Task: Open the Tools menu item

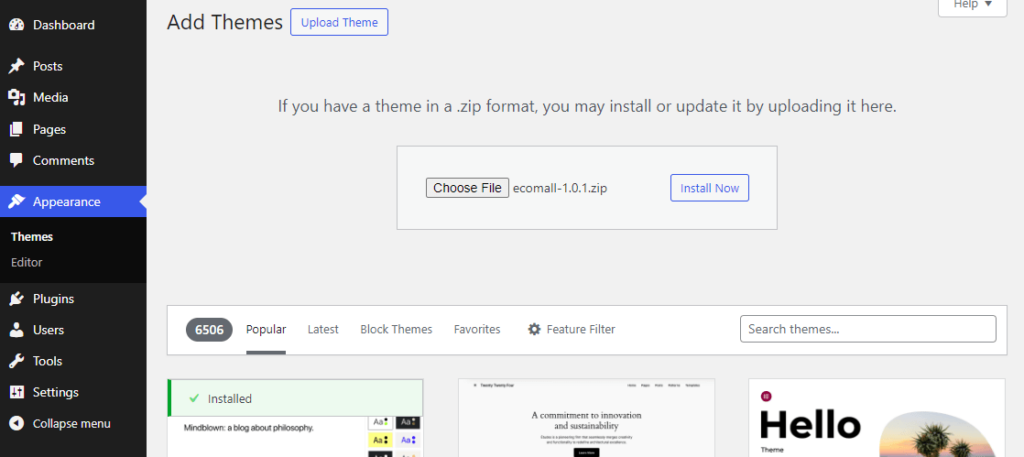Action: (73, 361)
